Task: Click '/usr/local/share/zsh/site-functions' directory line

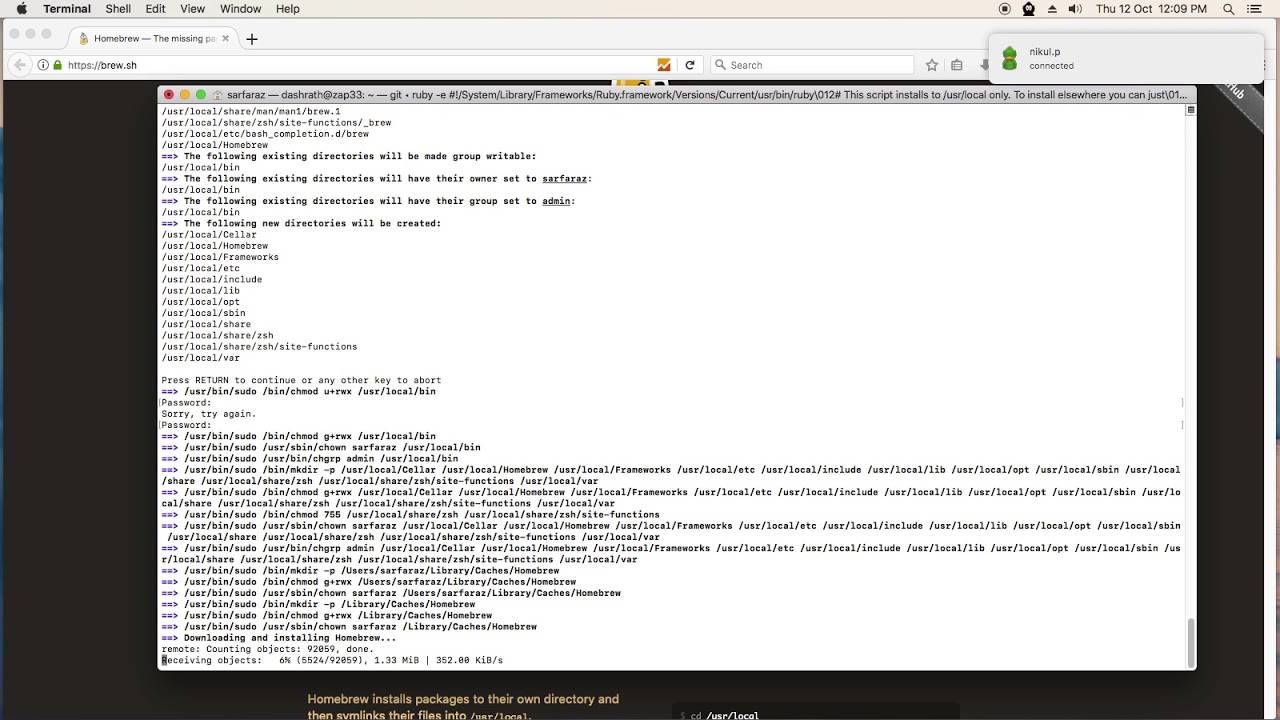Action: [259, 347]
